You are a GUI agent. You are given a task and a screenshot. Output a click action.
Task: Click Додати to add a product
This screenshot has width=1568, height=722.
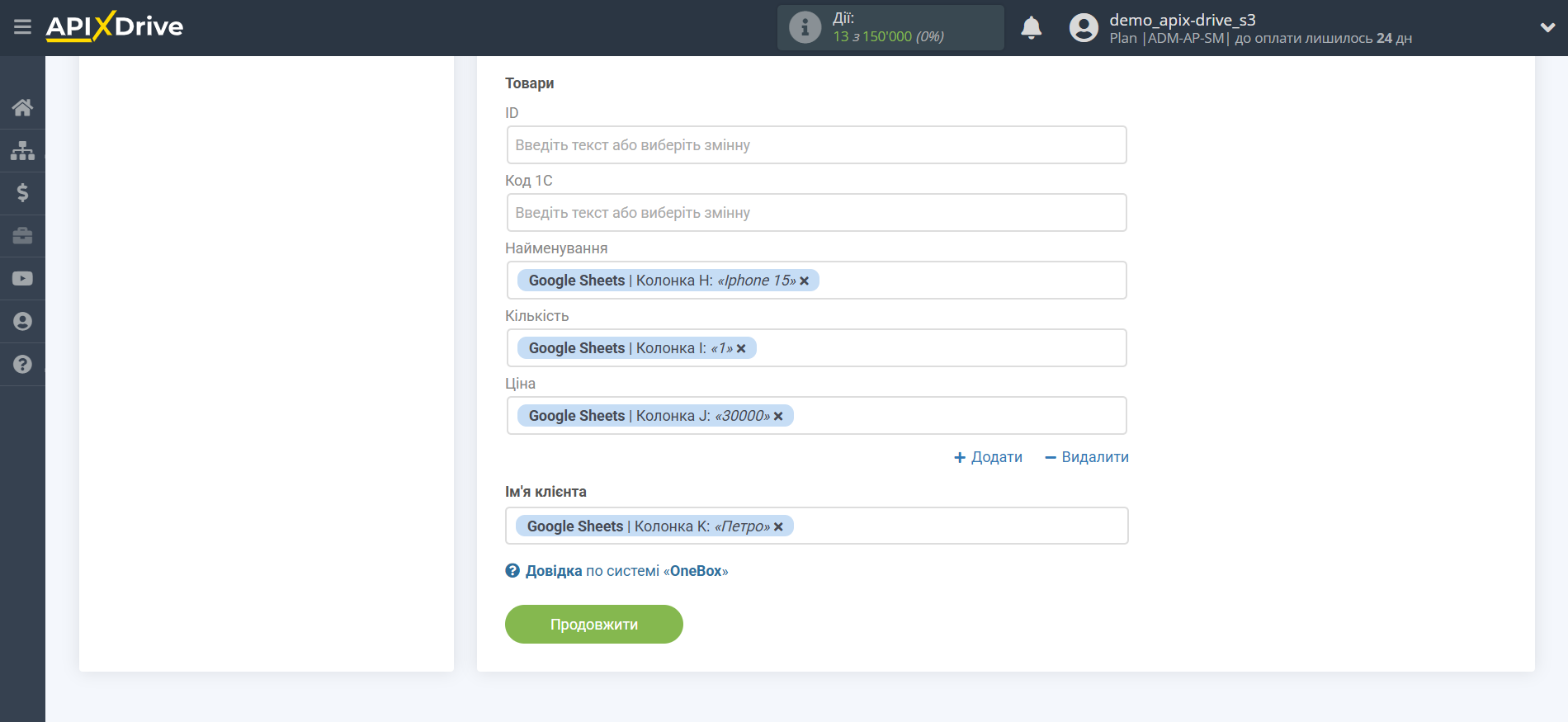coord(988,457)
